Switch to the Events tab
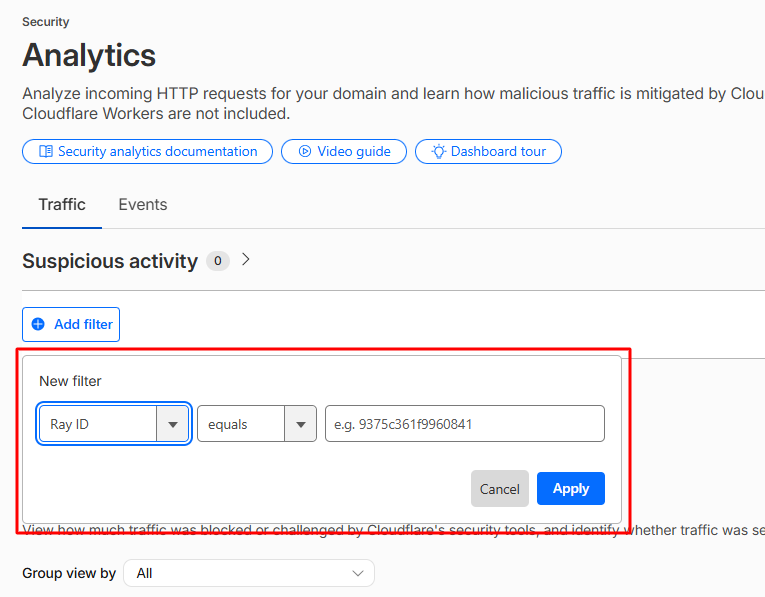 [143, 204]
